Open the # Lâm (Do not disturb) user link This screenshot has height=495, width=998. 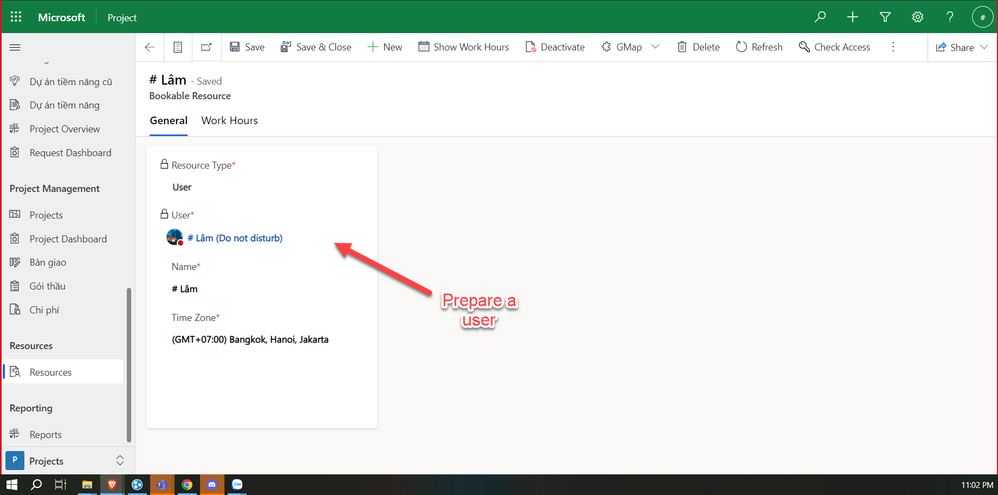235,238
